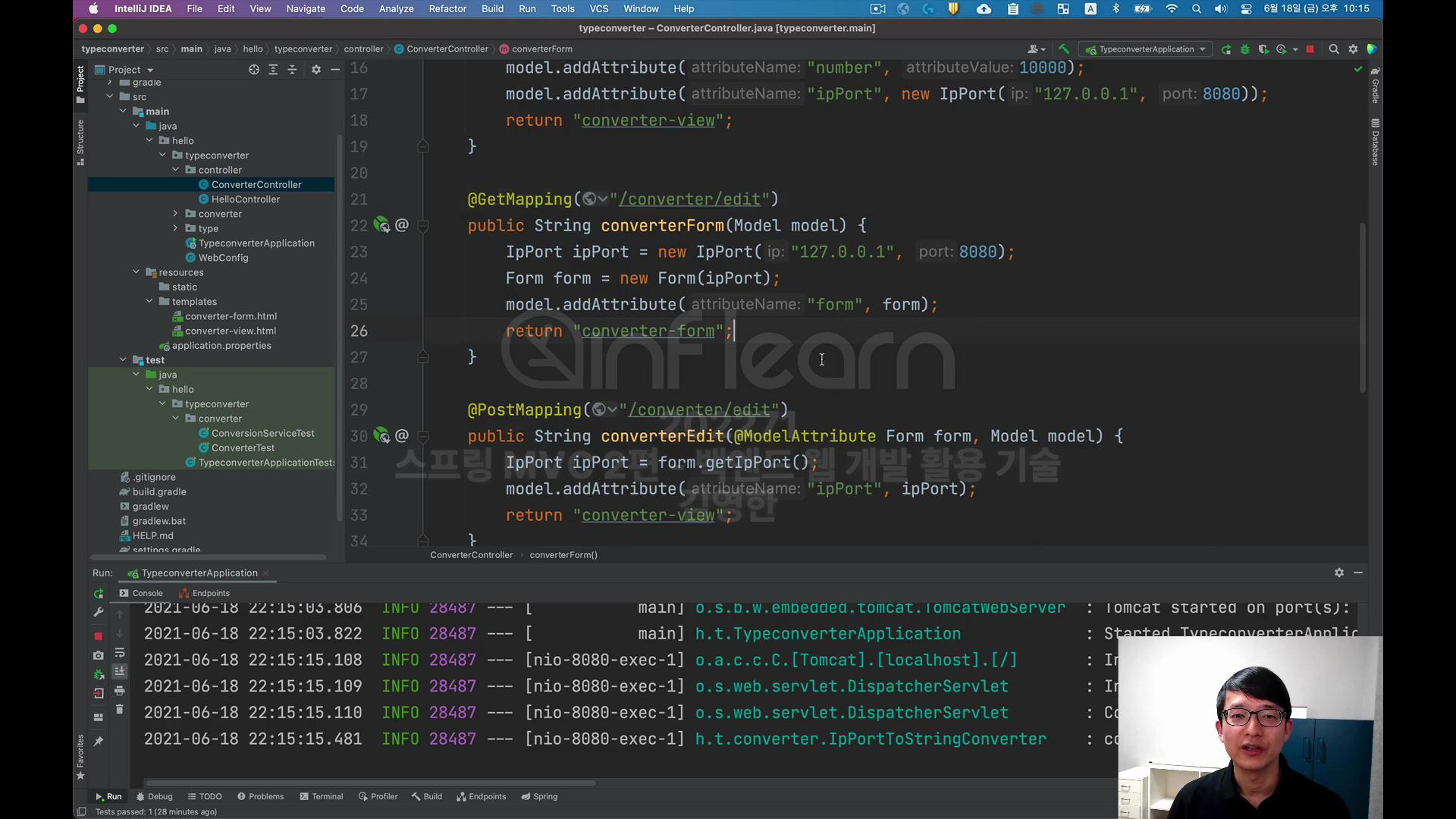Toggle soft-wrap in the console

tap(120, 653)
